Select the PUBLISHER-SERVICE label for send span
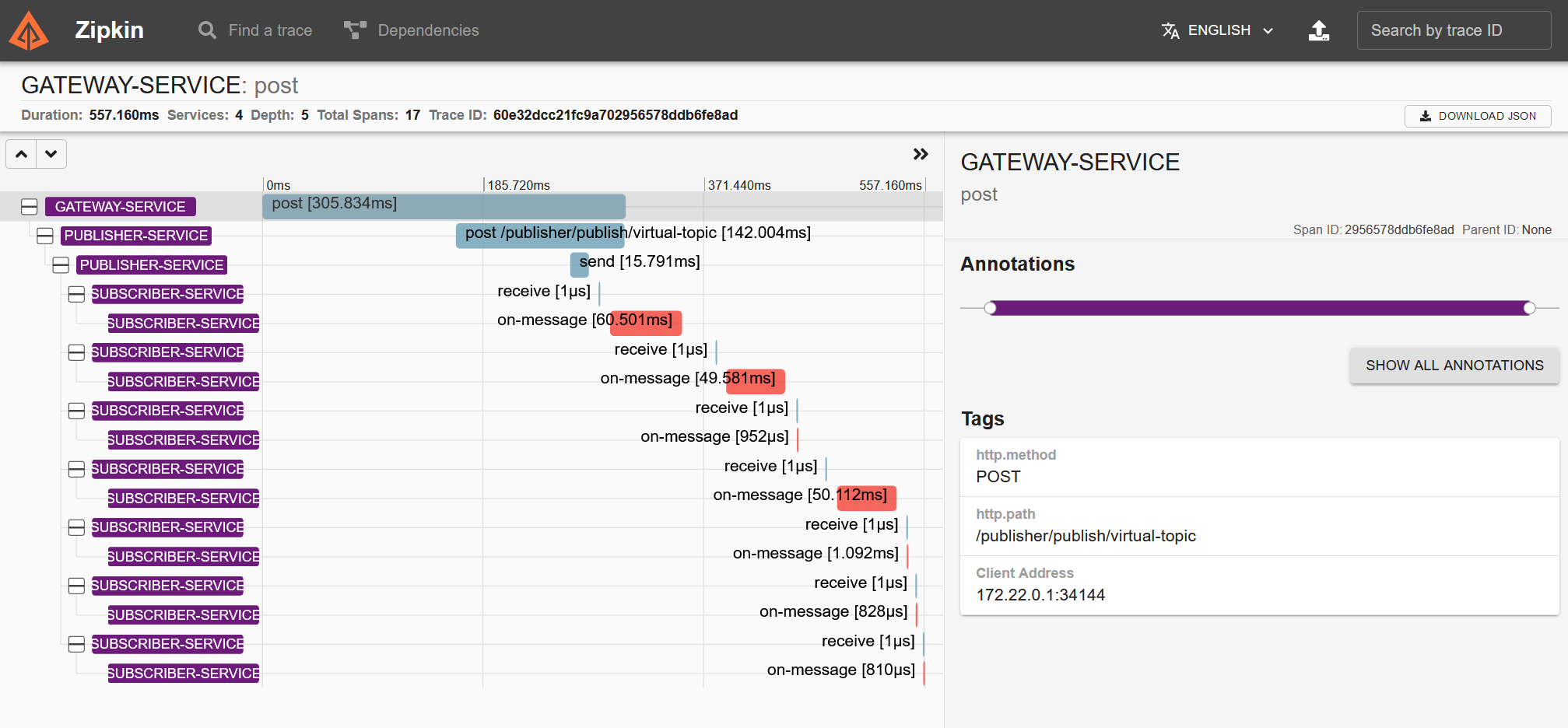This screenshot has height=728, width=1568. click(152, 265)
